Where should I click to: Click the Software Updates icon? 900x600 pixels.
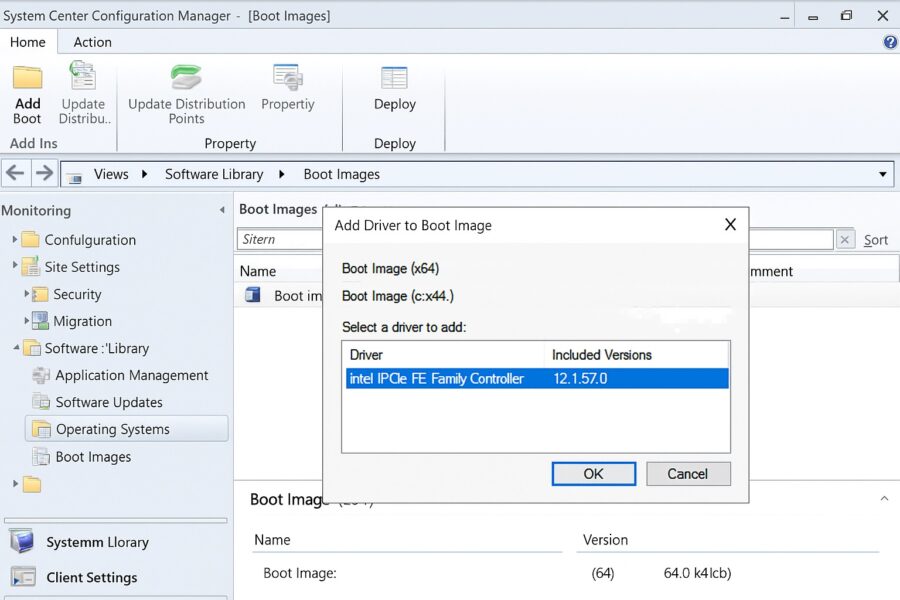point(42,402)
